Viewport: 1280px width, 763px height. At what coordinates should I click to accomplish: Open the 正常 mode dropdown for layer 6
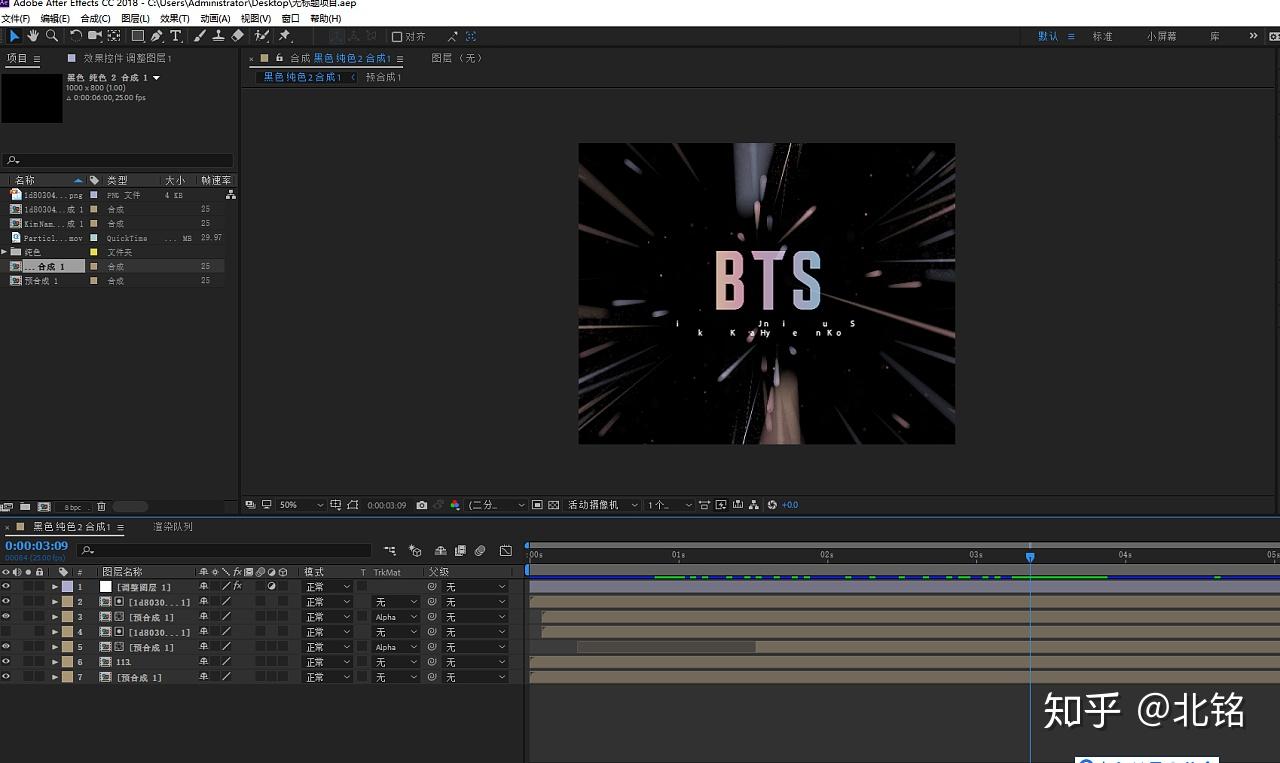coord(328,662)
